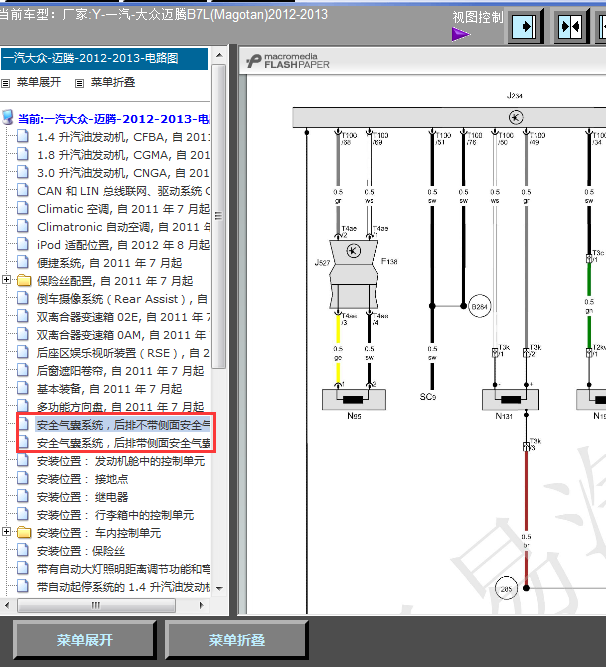Open 当前:一汽大众-迈腾-2012-2013 root node
Screen dimensions: 606x667
tap(114, 119)
